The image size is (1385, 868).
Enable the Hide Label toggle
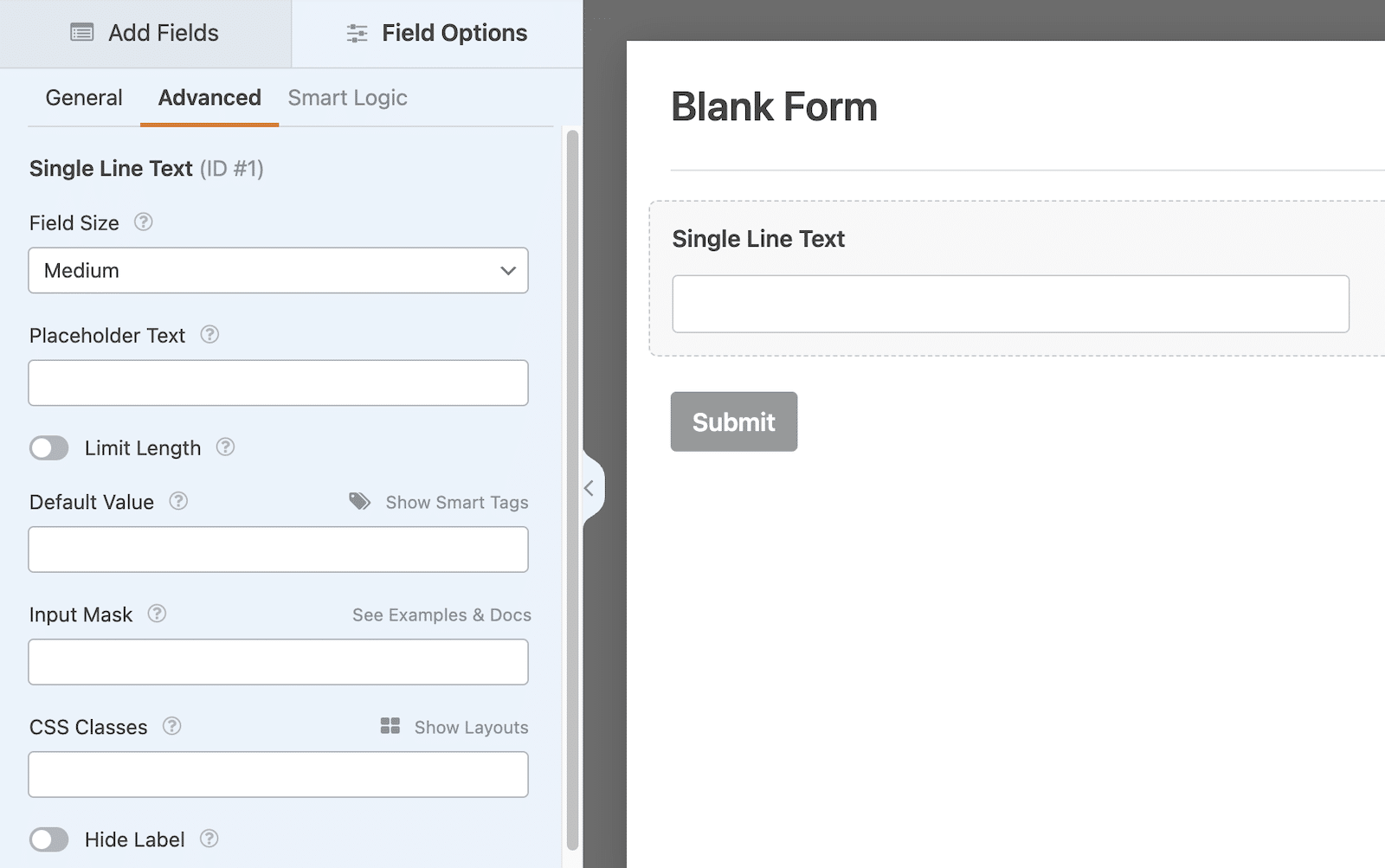[x=49, y=839]
